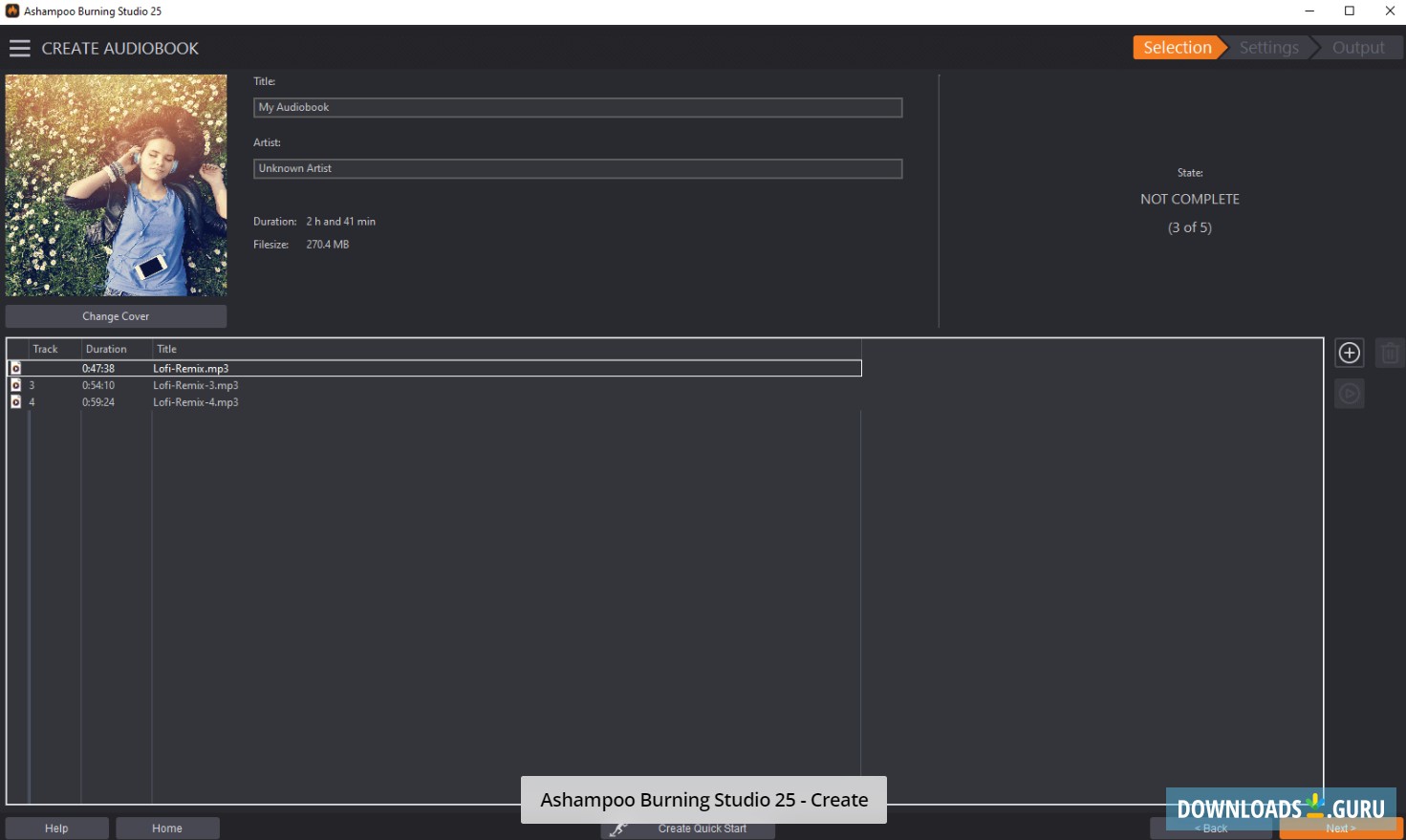
Task: Click the 0:47:38 duration cell
Action: point(98,368)
